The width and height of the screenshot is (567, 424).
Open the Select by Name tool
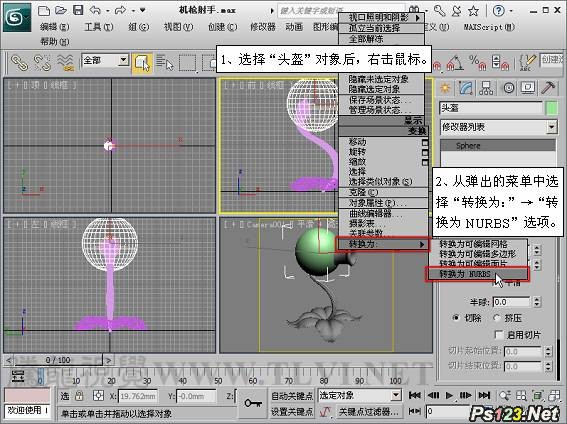tap(165, 62)
